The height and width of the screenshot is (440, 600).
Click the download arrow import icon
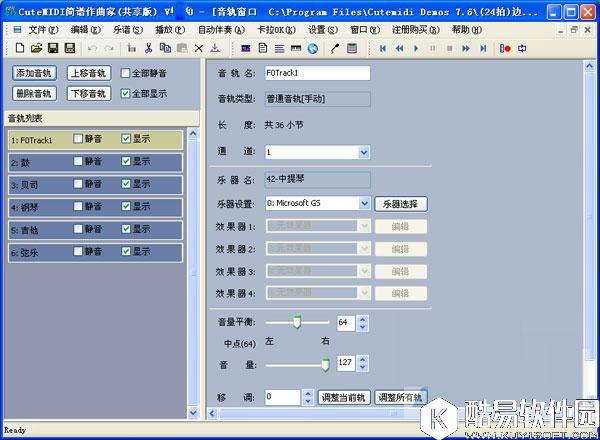pyautogui.click(x=215, y=48)
